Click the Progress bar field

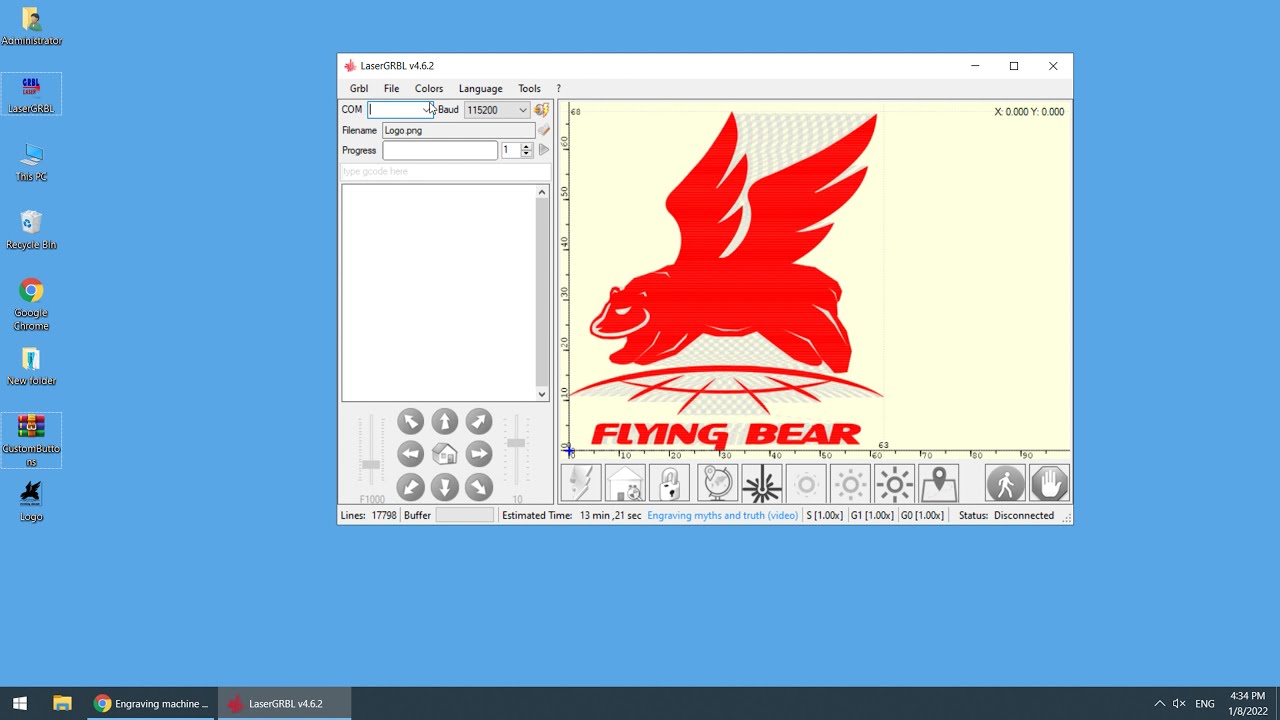coord(440,150)
